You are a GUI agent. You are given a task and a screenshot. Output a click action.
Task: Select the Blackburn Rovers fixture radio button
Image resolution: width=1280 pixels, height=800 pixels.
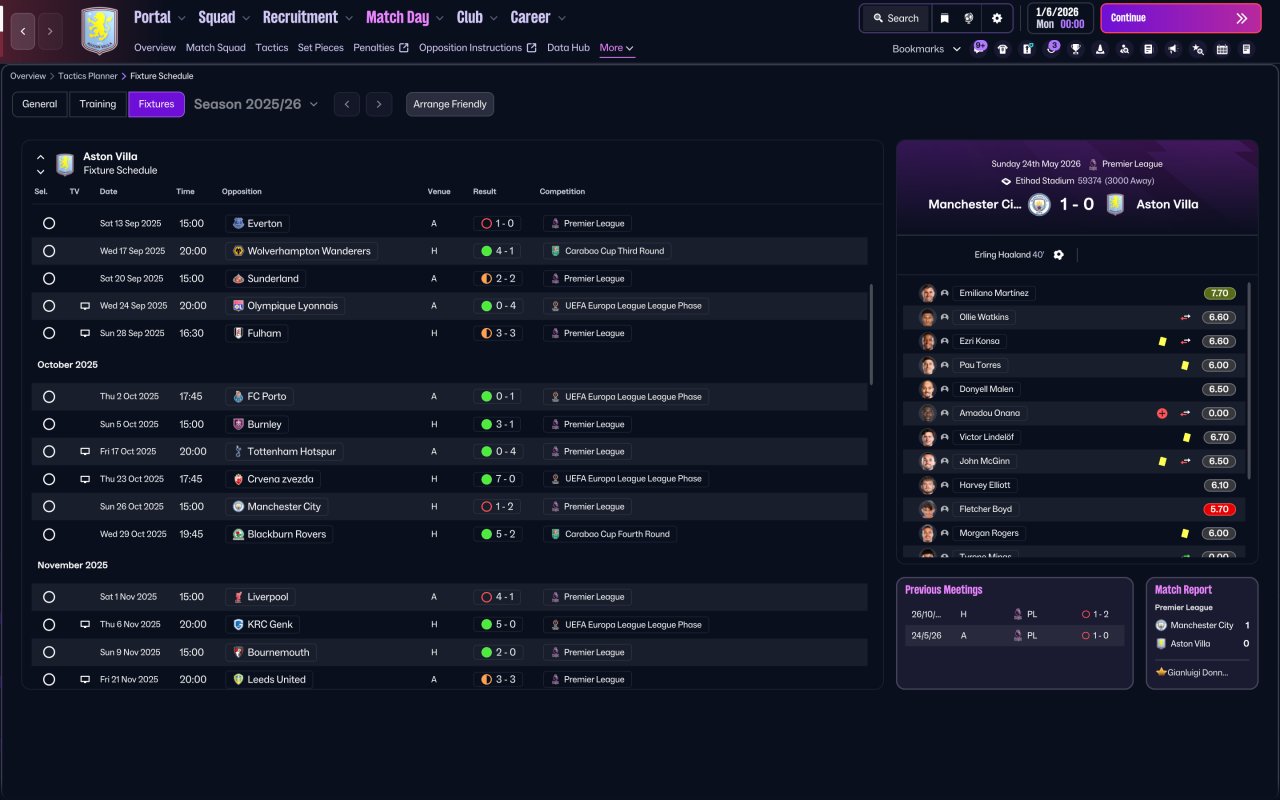[49, 535]
